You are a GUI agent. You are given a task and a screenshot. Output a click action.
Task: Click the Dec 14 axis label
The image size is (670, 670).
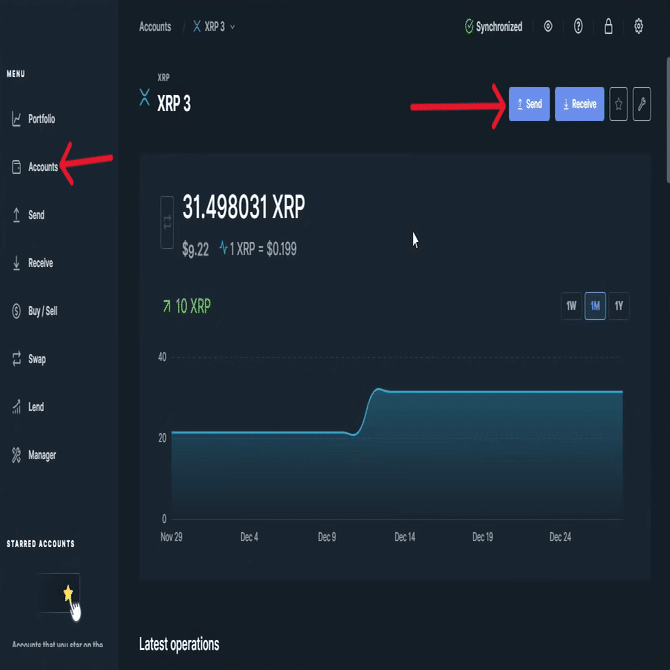tap(405, 537)
